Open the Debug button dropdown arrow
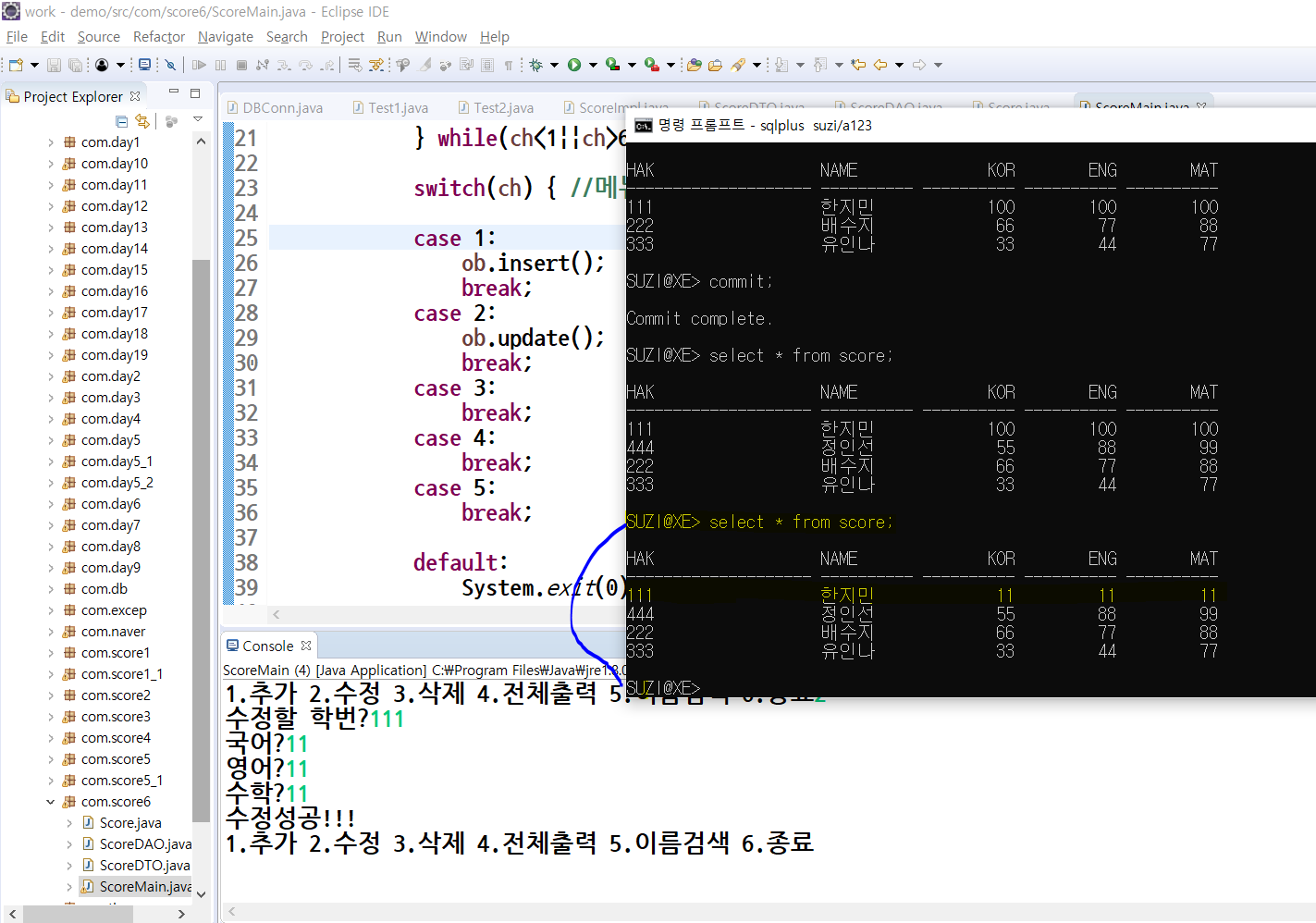1316x923 pixels. (554, 65)
